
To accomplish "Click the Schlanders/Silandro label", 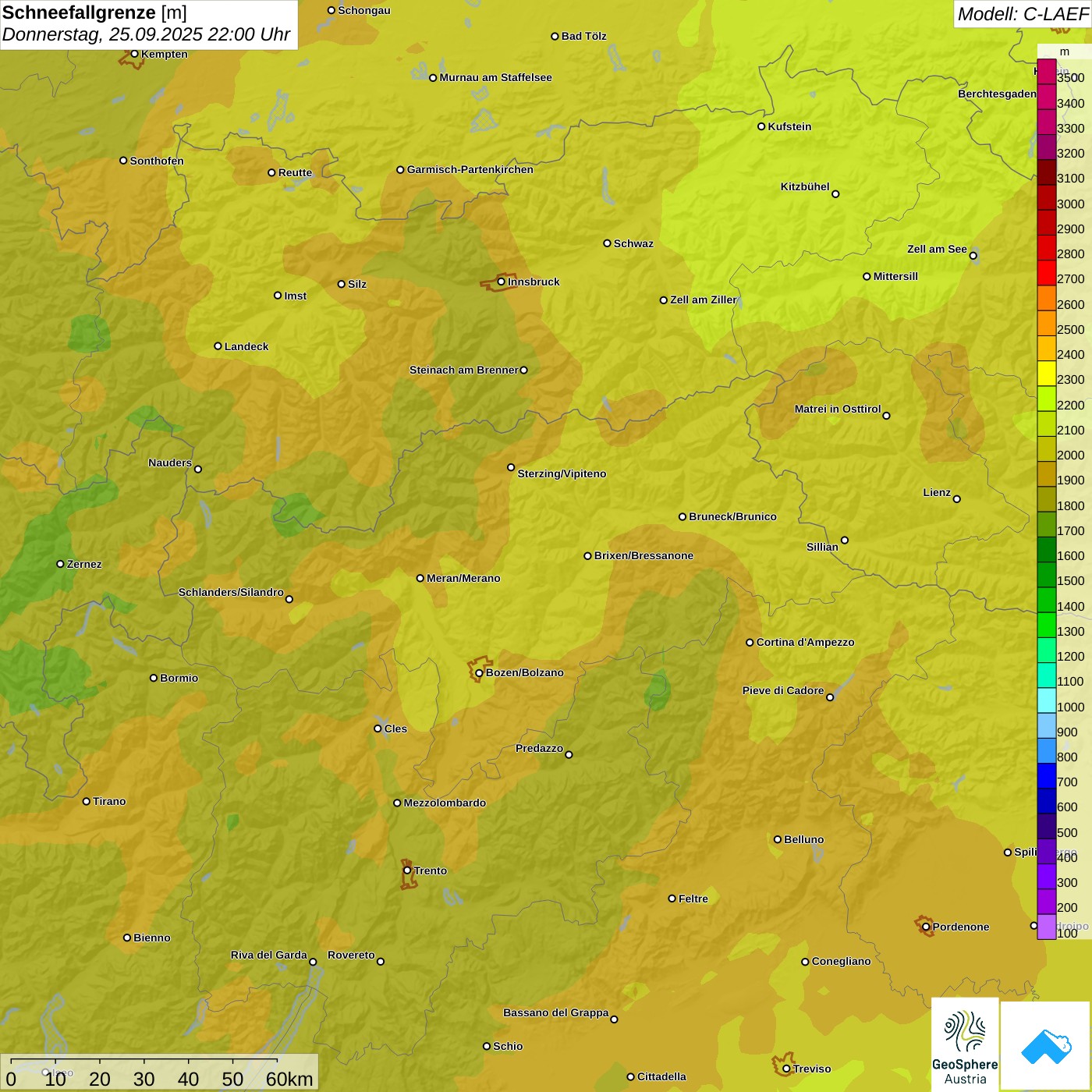I will (231, 592).
